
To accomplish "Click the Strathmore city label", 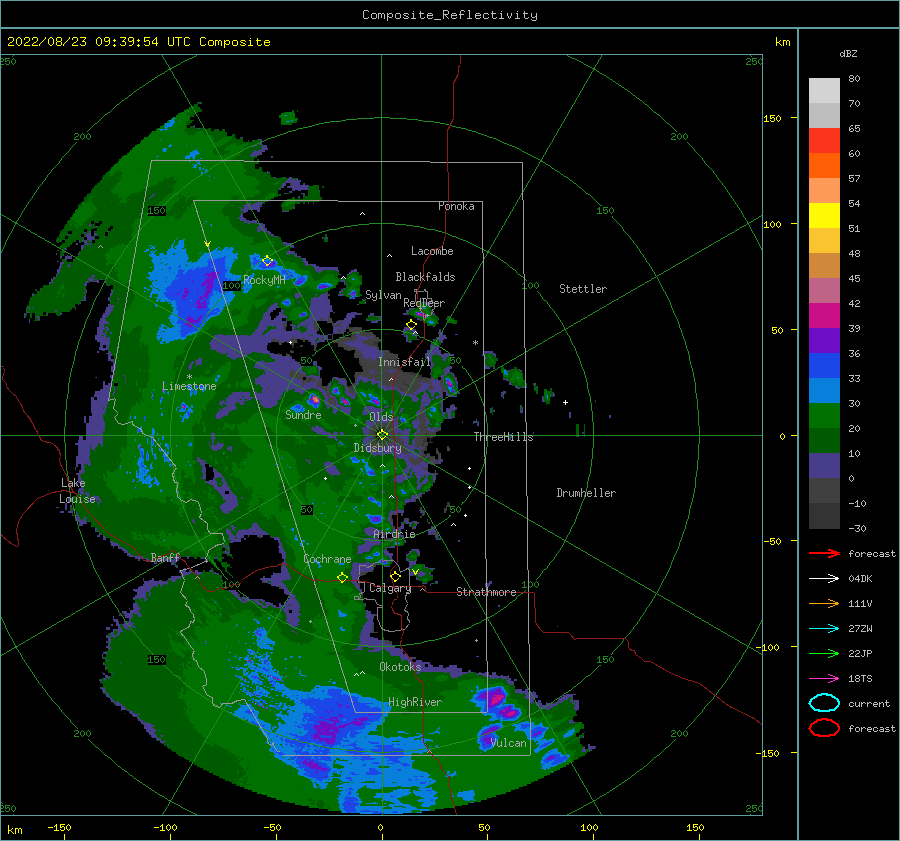I will [x=486, y=592].
